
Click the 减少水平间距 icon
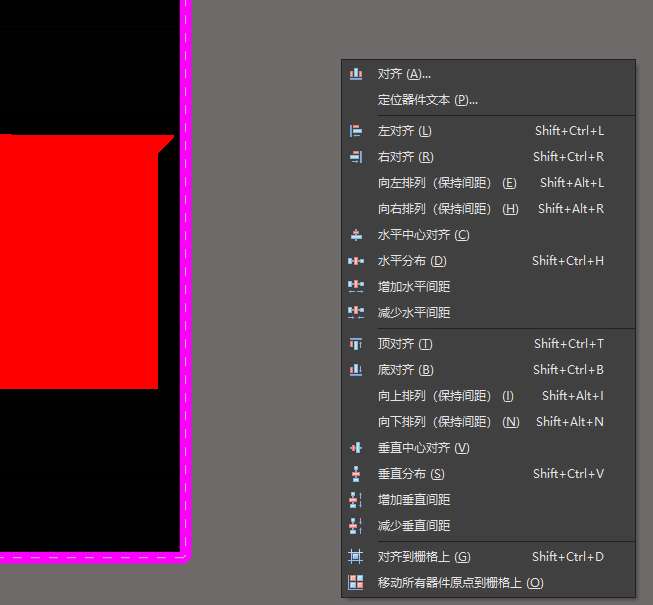click(x=356, y=312)
